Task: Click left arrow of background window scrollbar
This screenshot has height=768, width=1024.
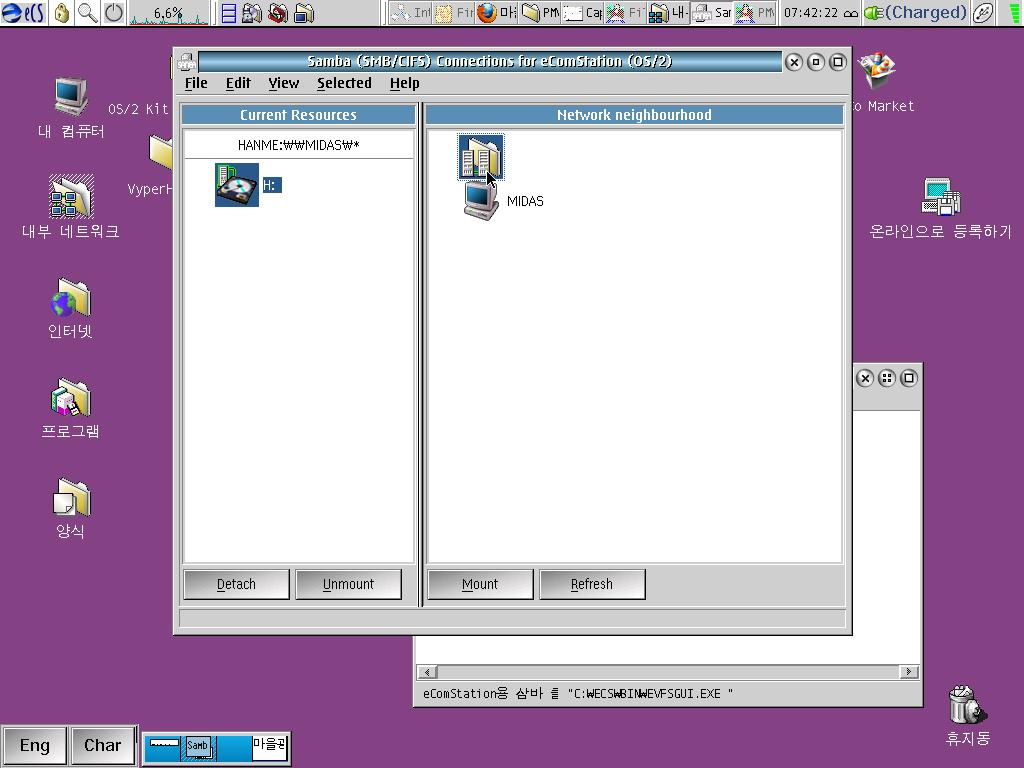Action: 428,672
